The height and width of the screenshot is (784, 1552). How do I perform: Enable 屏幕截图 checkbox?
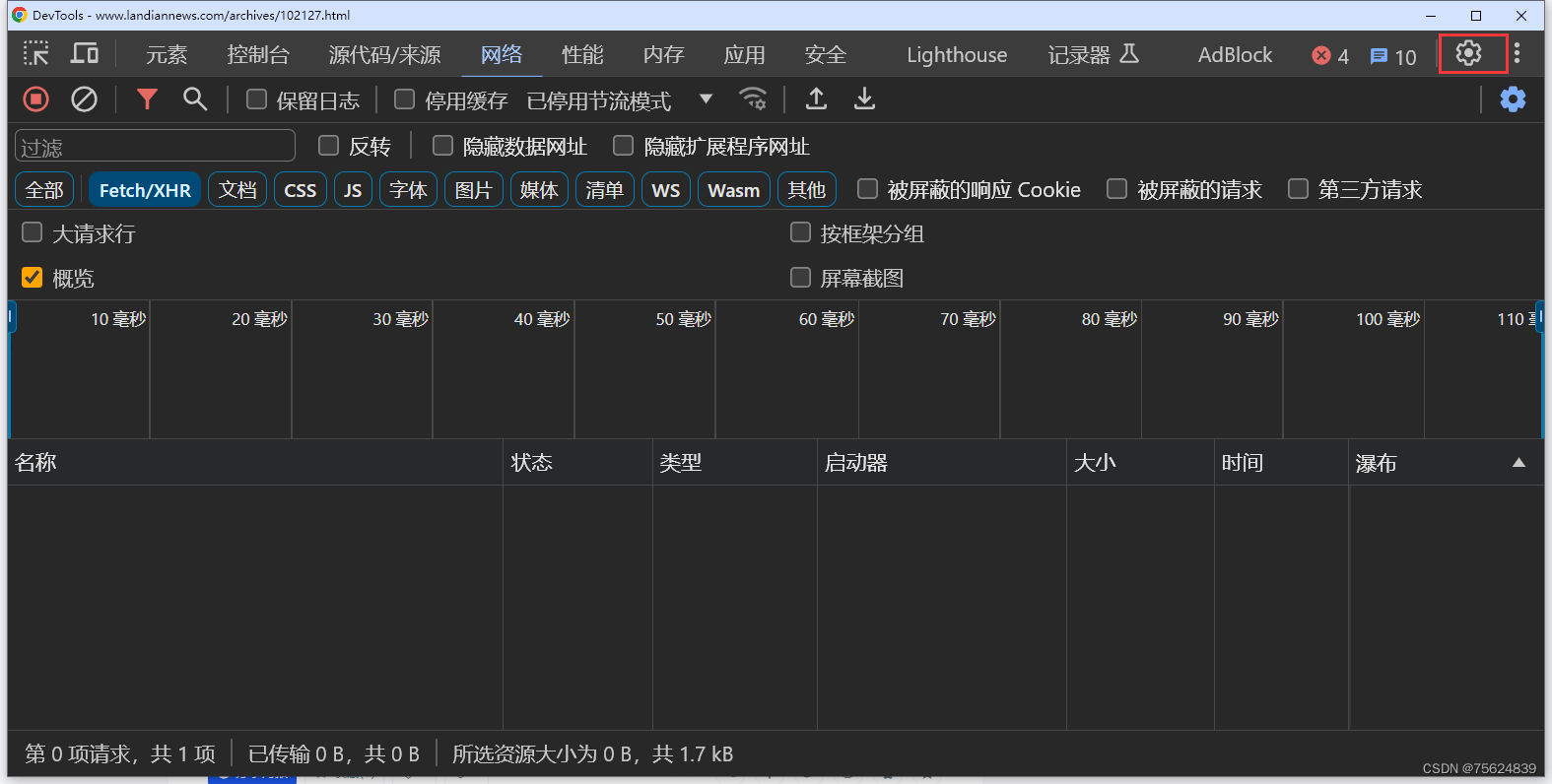[x=800, y=277]
